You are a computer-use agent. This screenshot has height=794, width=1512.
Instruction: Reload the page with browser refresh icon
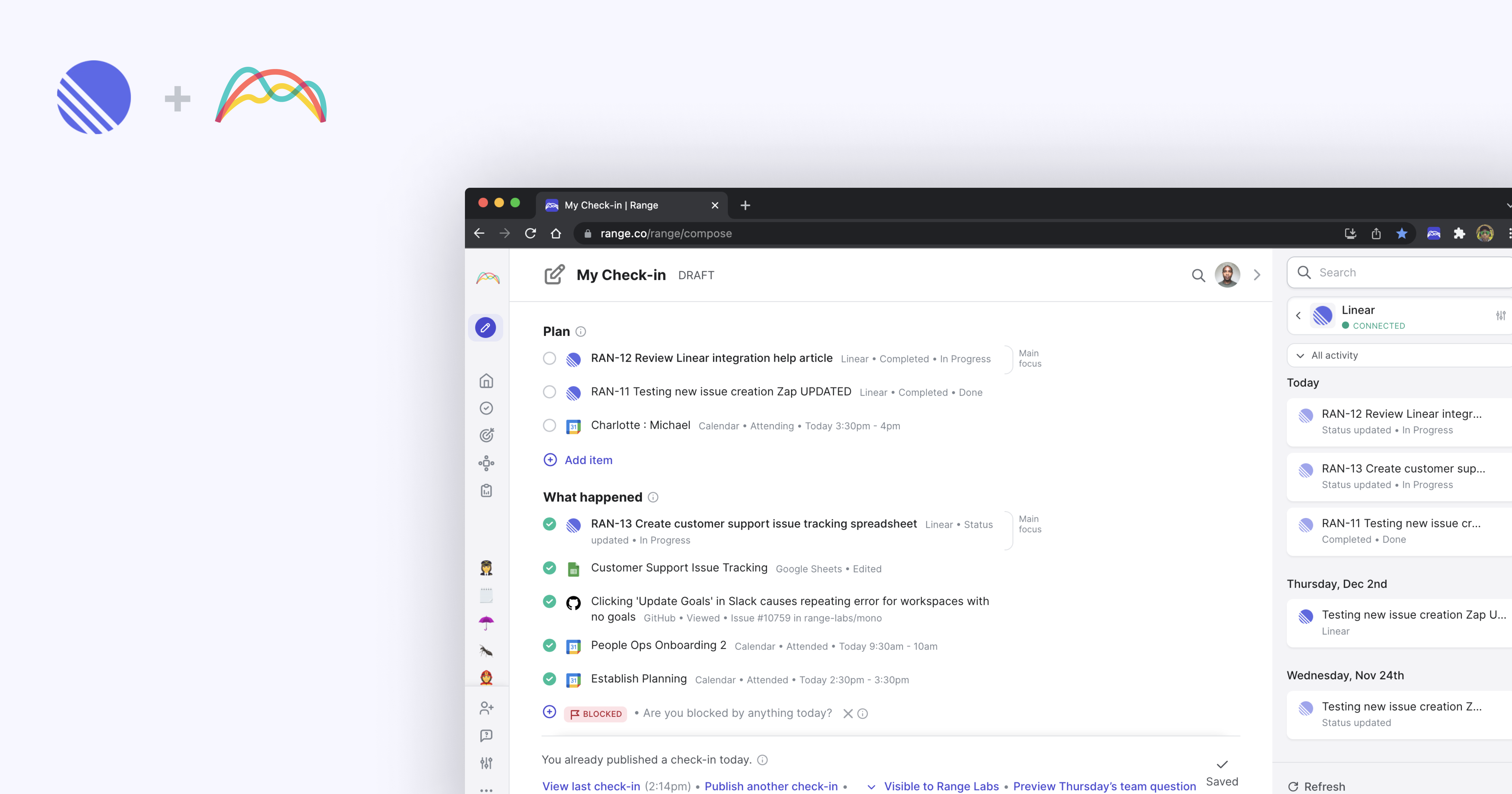(x=530, y=233)
